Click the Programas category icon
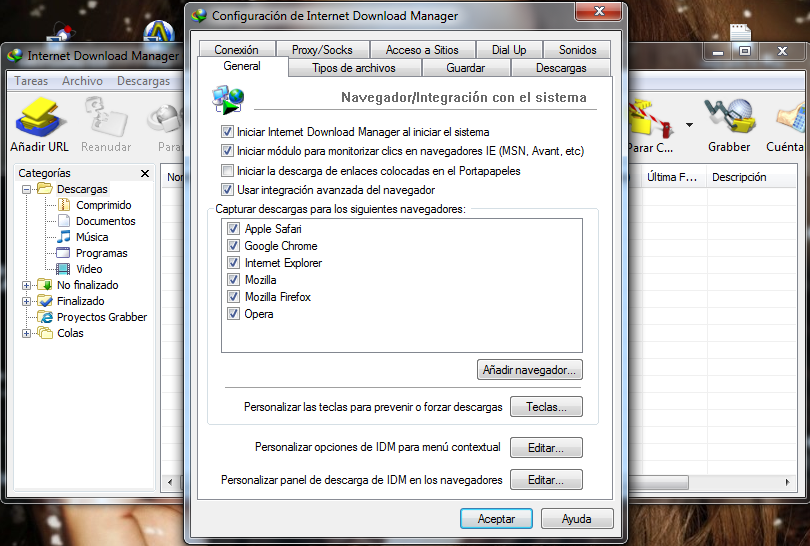 click(x=63, y=253)
